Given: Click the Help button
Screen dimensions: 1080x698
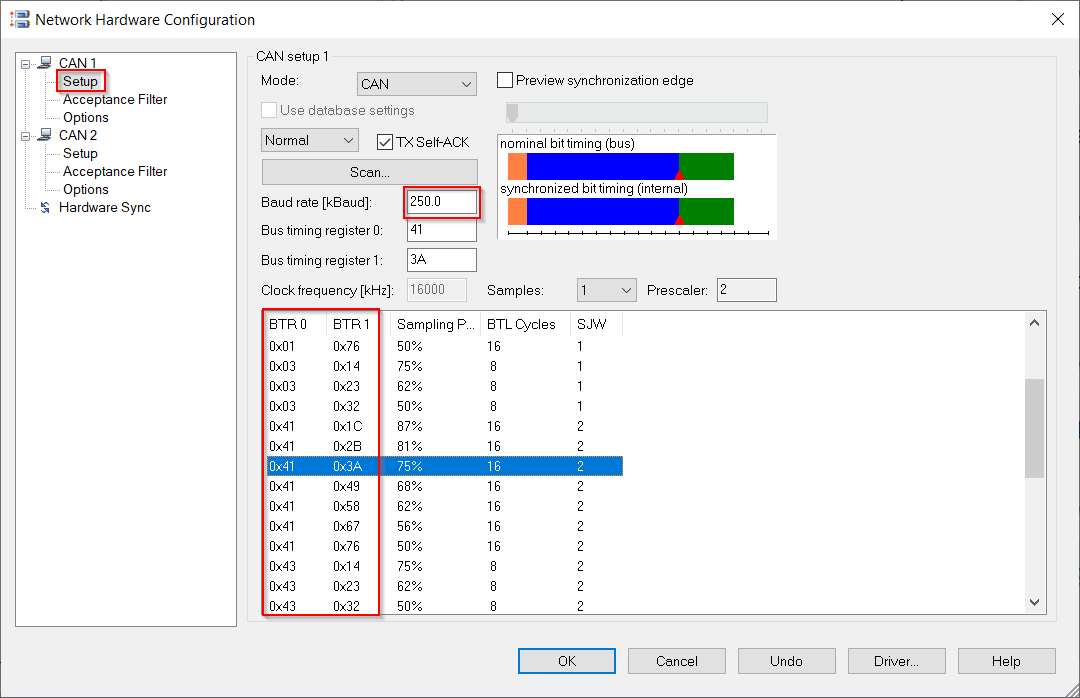Looking at the screenshot, I should point(1006,661).
